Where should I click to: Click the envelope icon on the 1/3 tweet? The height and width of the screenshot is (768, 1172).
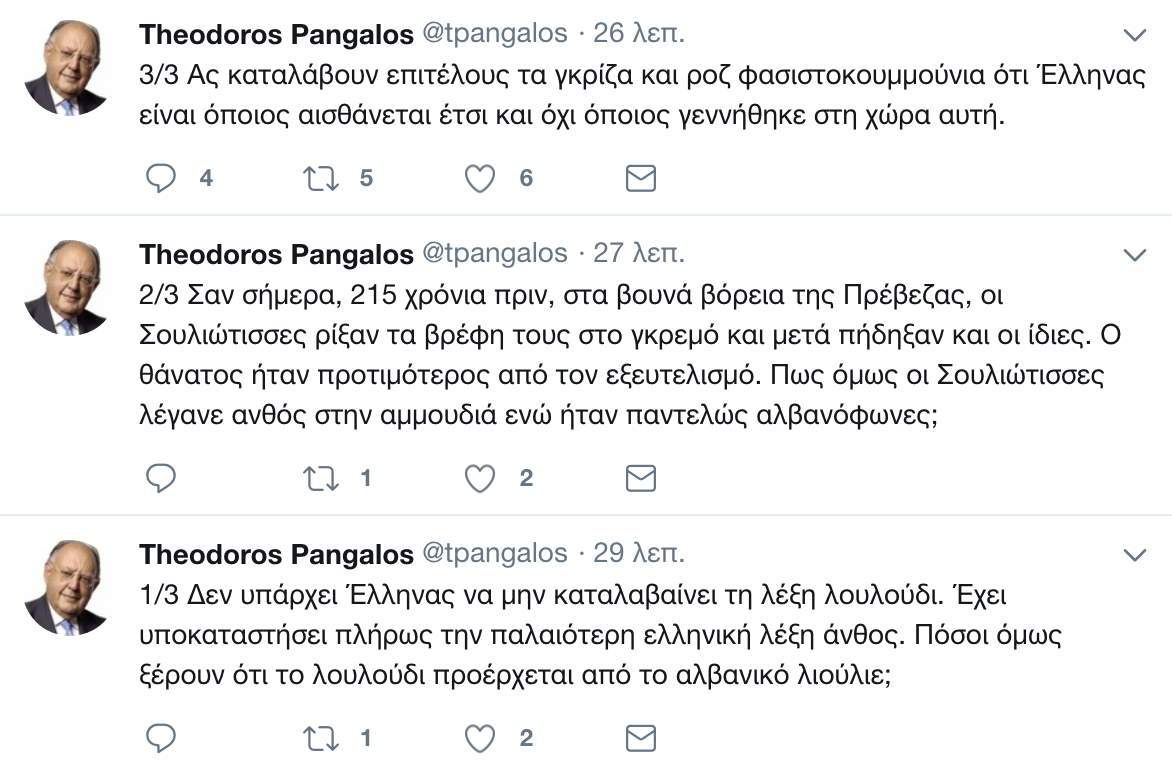[640, 739]
